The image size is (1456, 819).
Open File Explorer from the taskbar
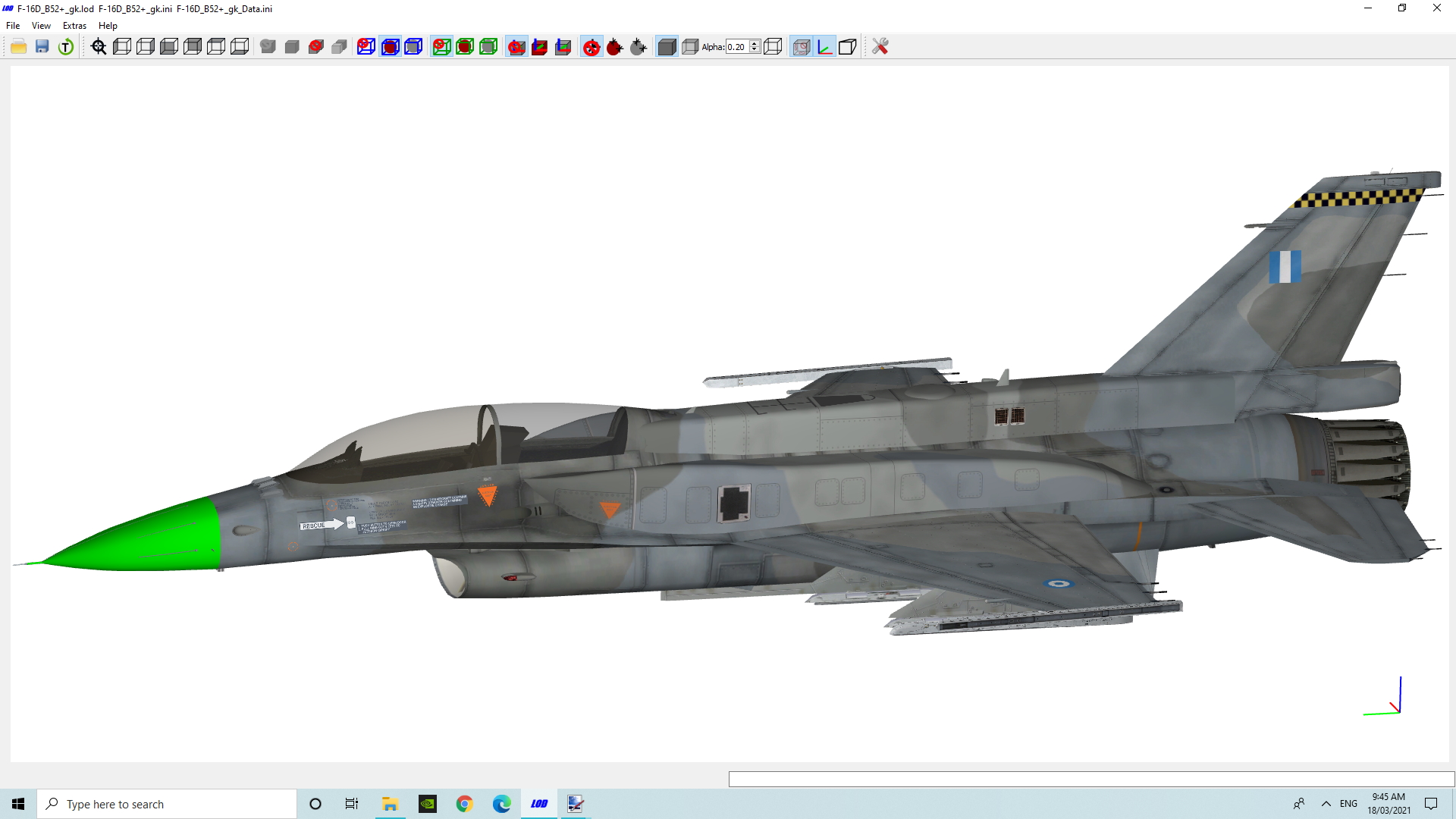(390, 804)
